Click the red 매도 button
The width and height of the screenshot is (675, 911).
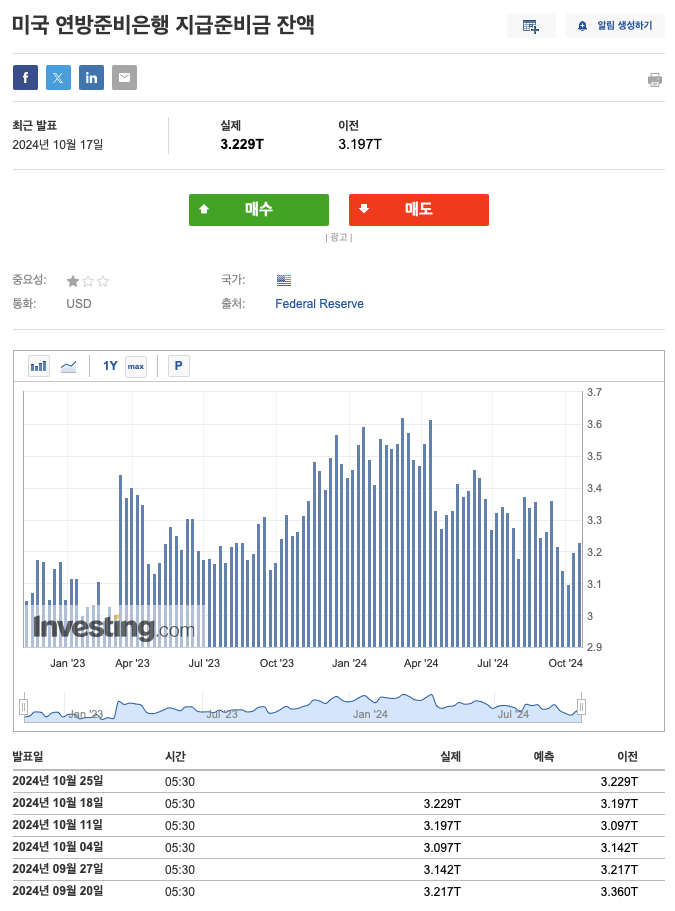[x=419, y=209]
